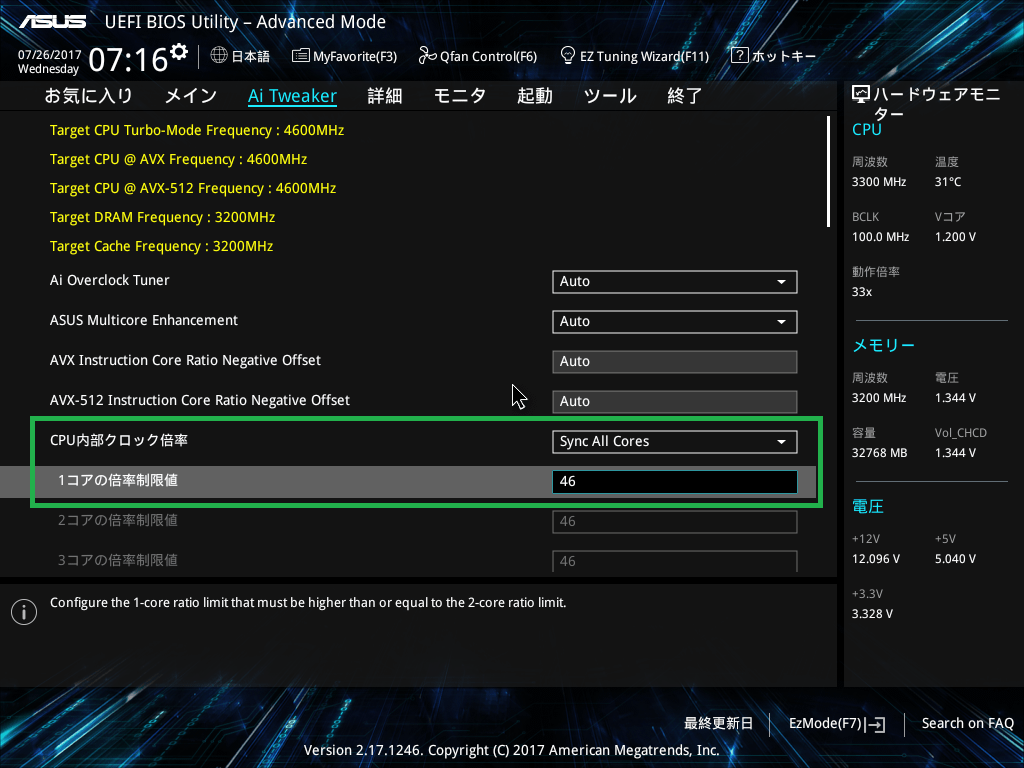Click Target DRAM Frequency : 3200MHz text
1024x768 pixels.
point(163,217)
